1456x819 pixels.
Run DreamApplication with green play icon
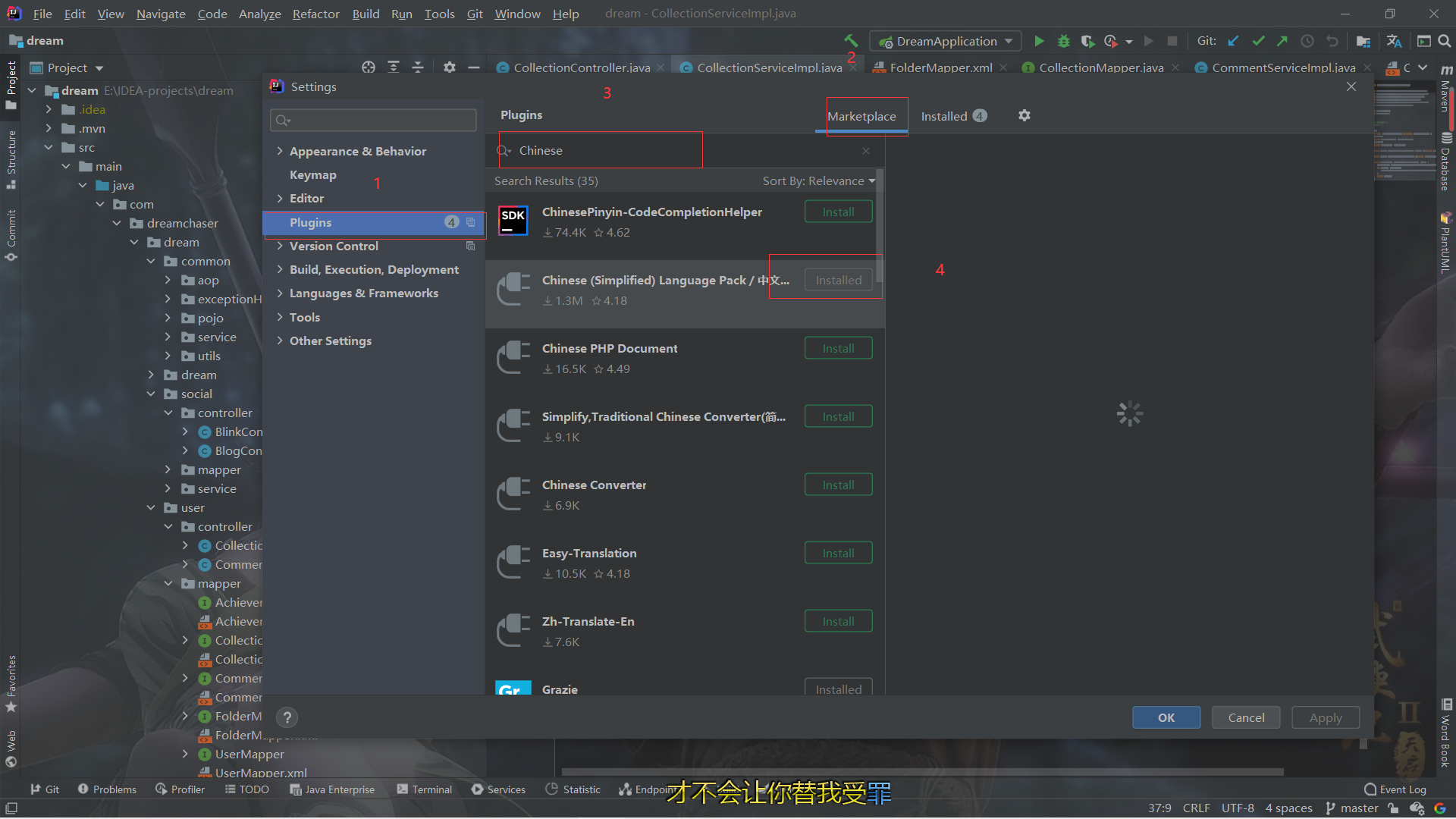[1039, 41]
